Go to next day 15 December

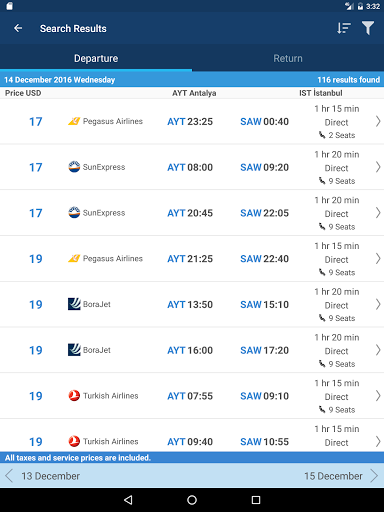tap(341, 476)
